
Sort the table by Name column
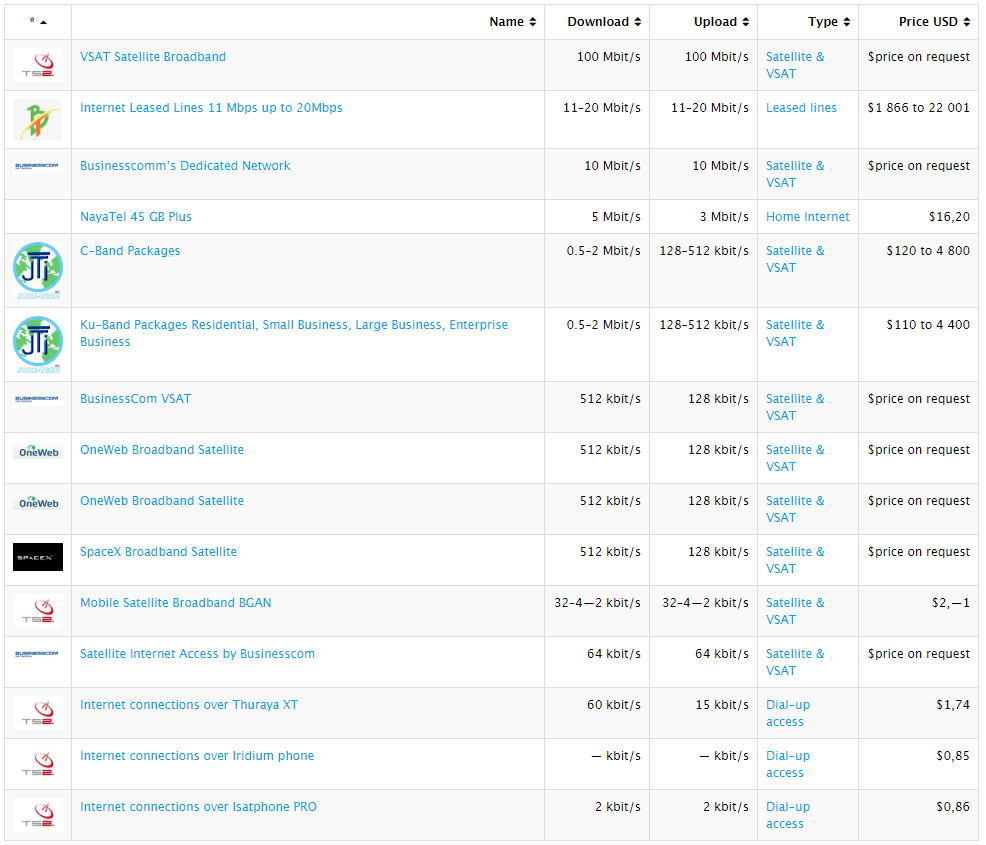click(512, 22)
